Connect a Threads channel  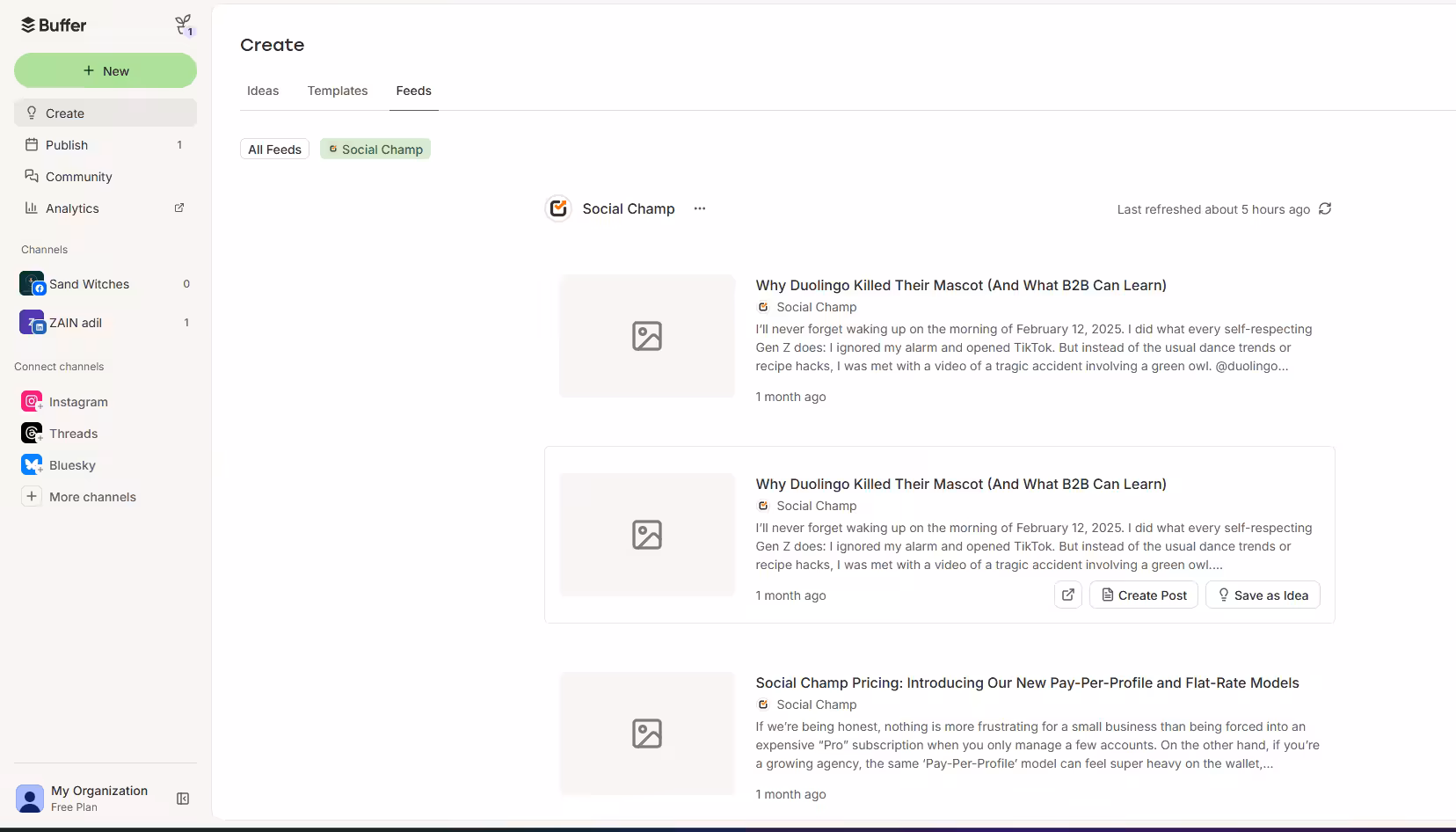click(106, 433)
